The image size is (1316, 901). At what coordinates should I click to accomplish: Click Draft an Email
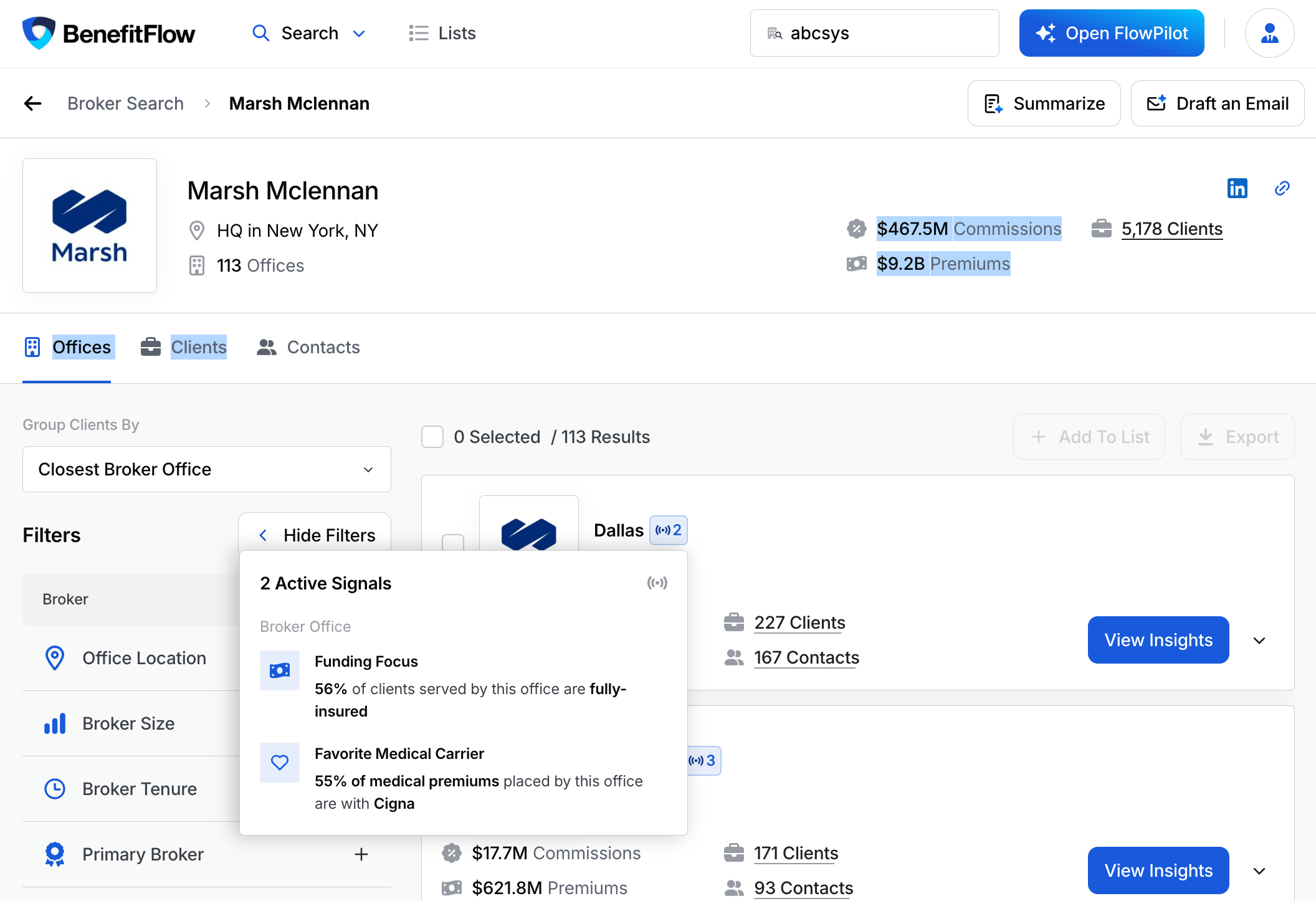1217,103
